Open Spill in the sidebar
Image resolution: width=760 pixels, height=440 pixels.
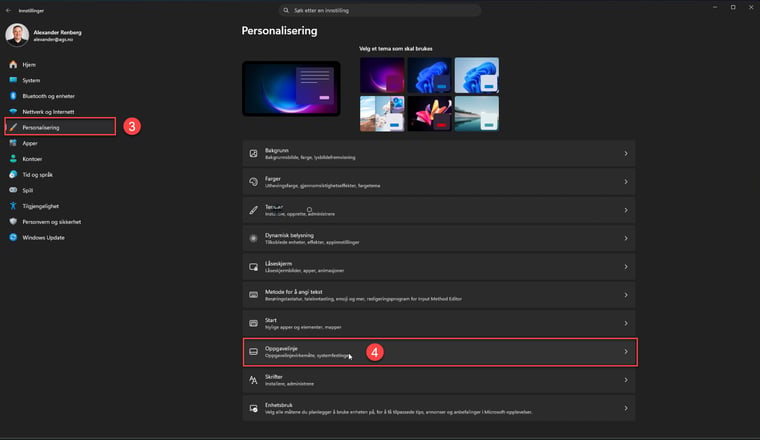pyautogui.click(x=60, y=190)
